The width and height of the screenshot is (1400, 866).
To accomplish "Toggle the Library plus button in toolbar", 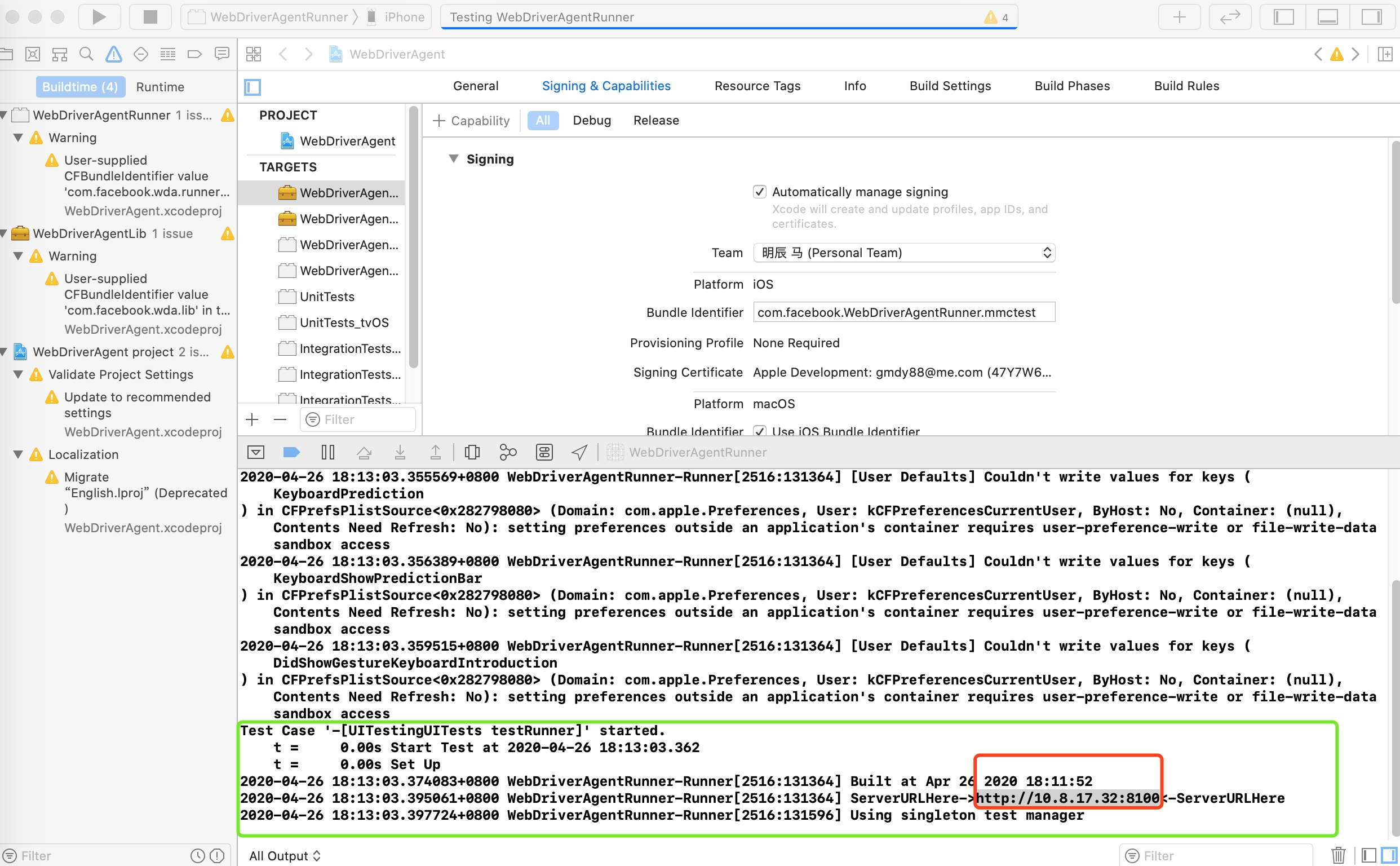I will coord(1179,16).
